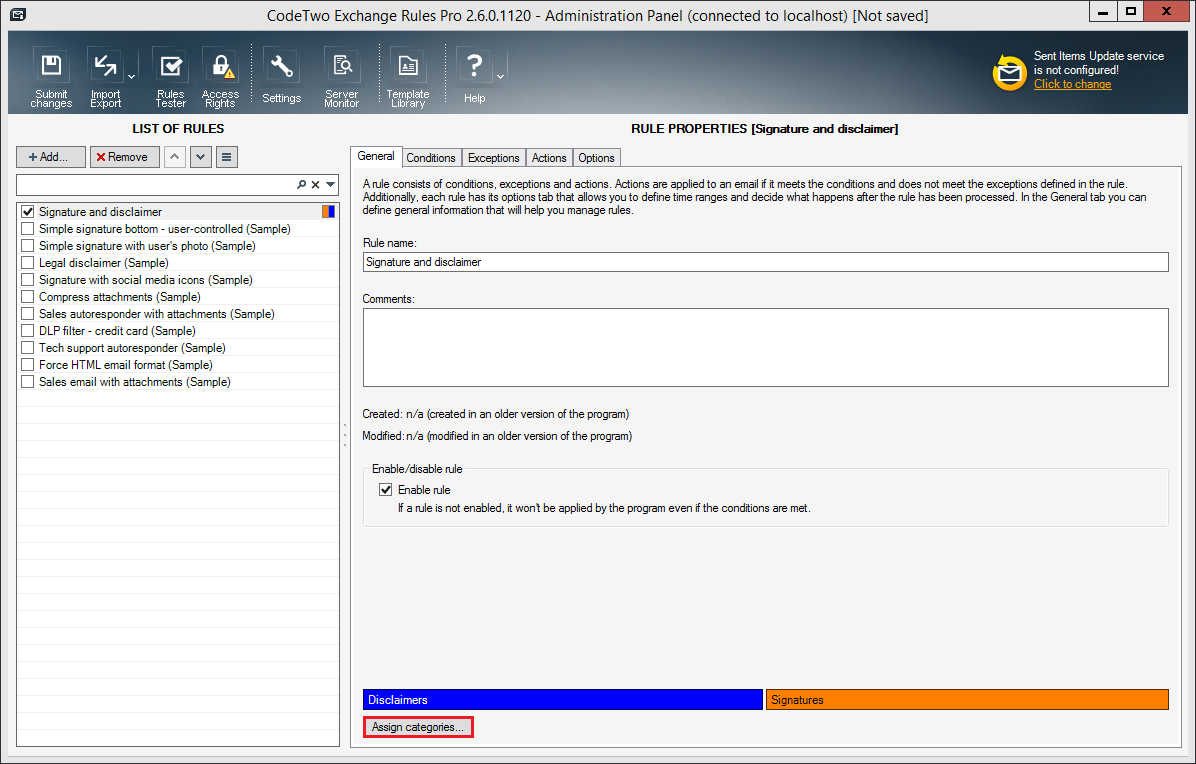1196x764 pixels.
Task: Switch to the Actions tab
Action: [x=549, y=158]
